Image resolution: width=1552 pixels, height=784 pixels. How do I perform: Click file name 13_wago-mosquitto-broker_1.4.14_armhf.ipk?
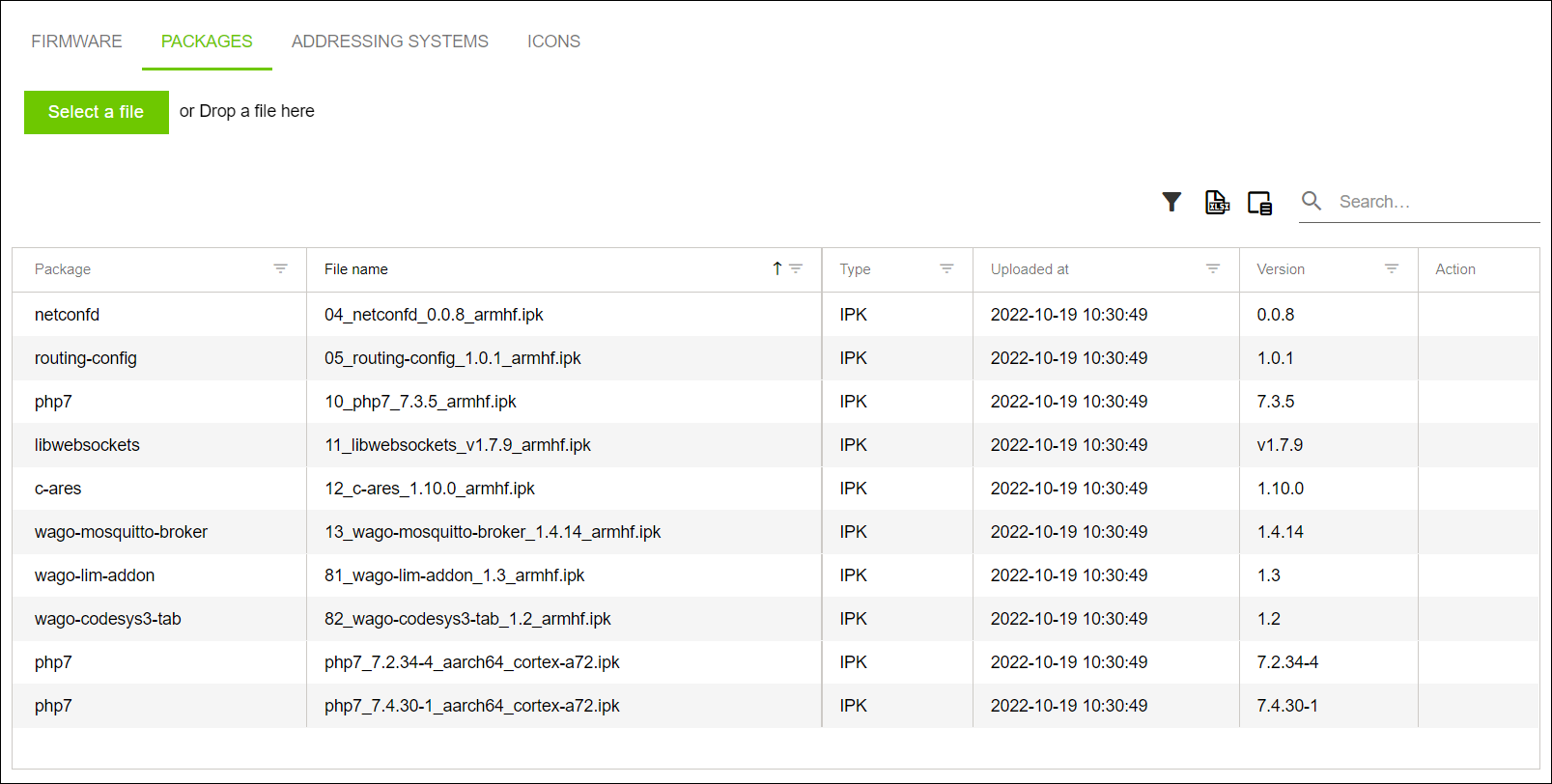(493, 532)
